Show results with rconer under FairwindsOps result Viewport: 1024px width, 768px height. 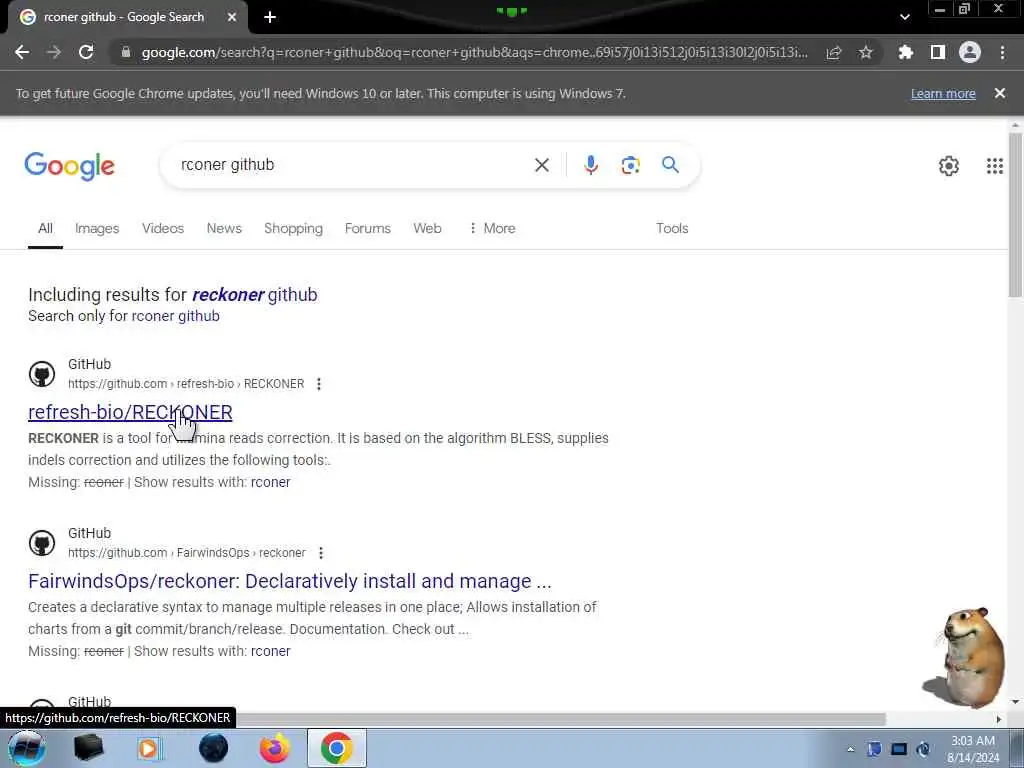(x=270, y=651)
